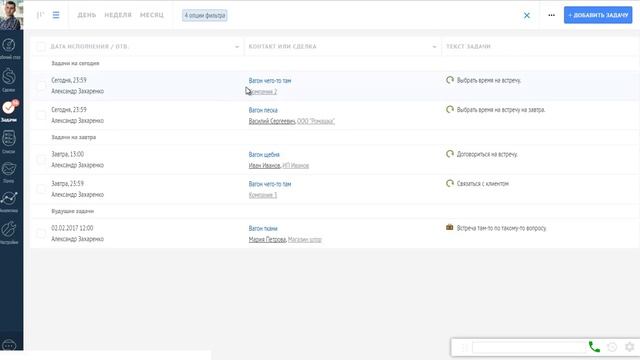Open the Dashboard (Рабочий стол) sidebar icon
The width and height of the screenshot is (640, 360).
point(9,45)
